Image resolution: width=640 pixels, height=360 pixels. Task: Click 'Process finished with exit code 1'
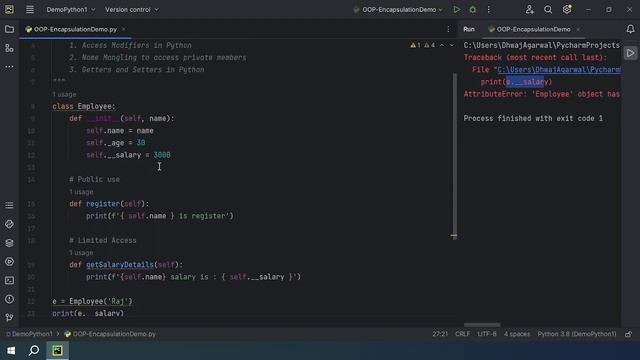[533, 118]
